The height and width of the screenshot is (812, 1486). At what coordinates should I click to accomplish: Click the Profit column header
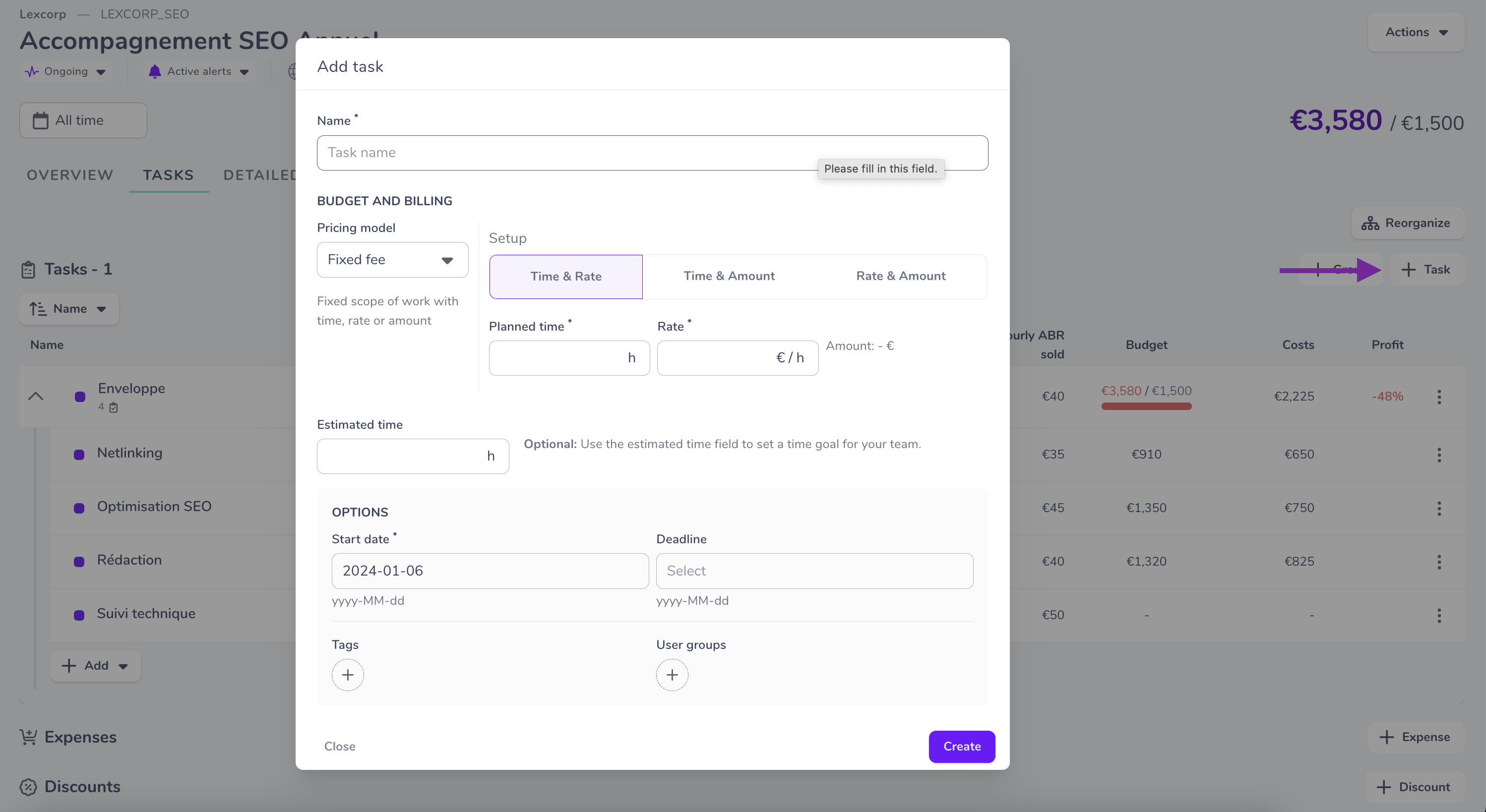[1387, 345]
